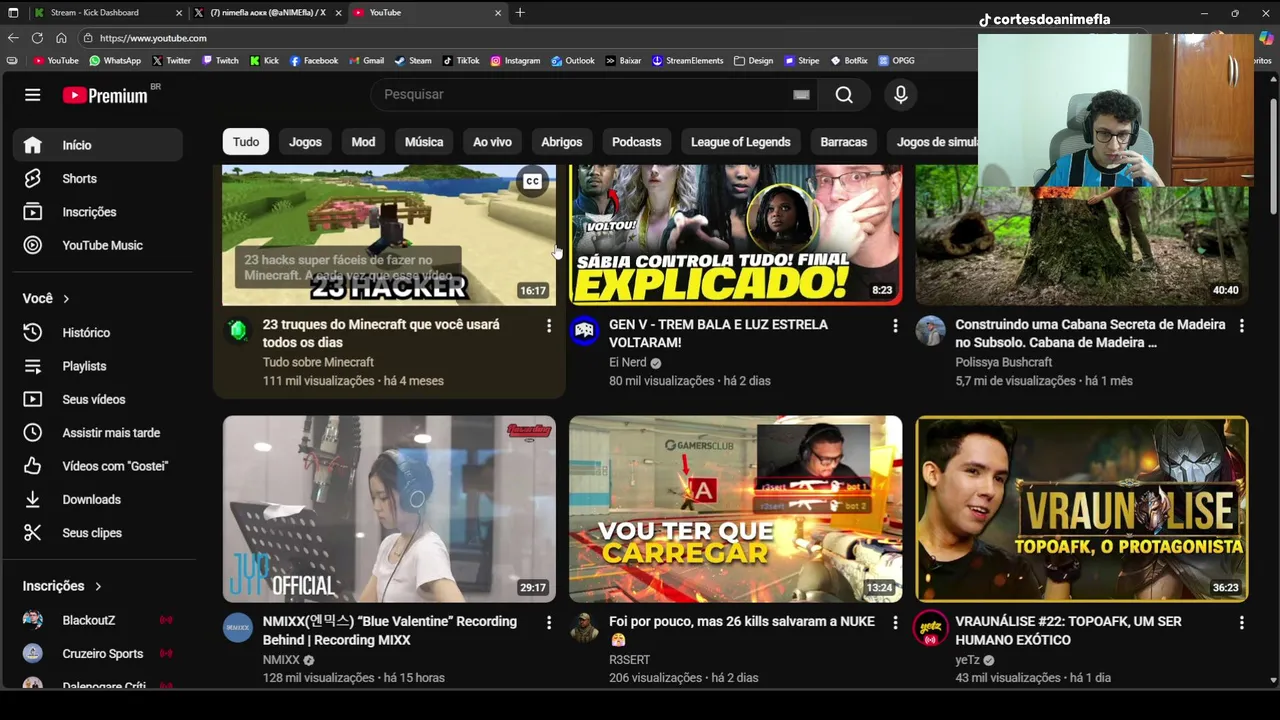This screenshot has width=1280, height=720.
Task: Open Inscrições in the sidebar
Action: [x=98, y=212]
